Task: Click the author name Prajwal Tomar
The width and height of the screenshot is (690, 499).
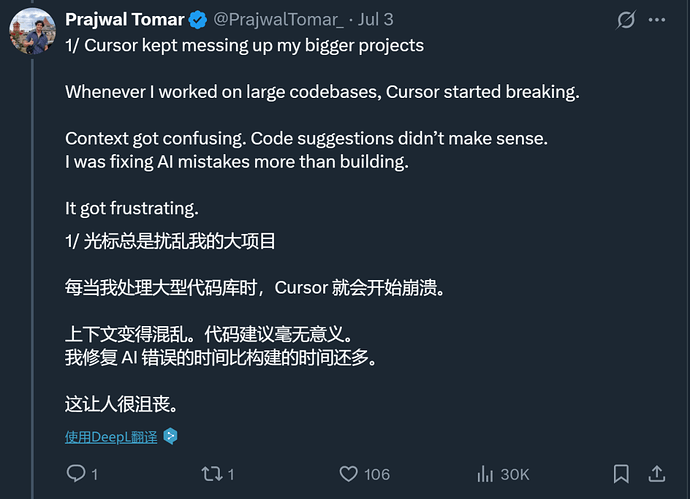Action: 124,20
